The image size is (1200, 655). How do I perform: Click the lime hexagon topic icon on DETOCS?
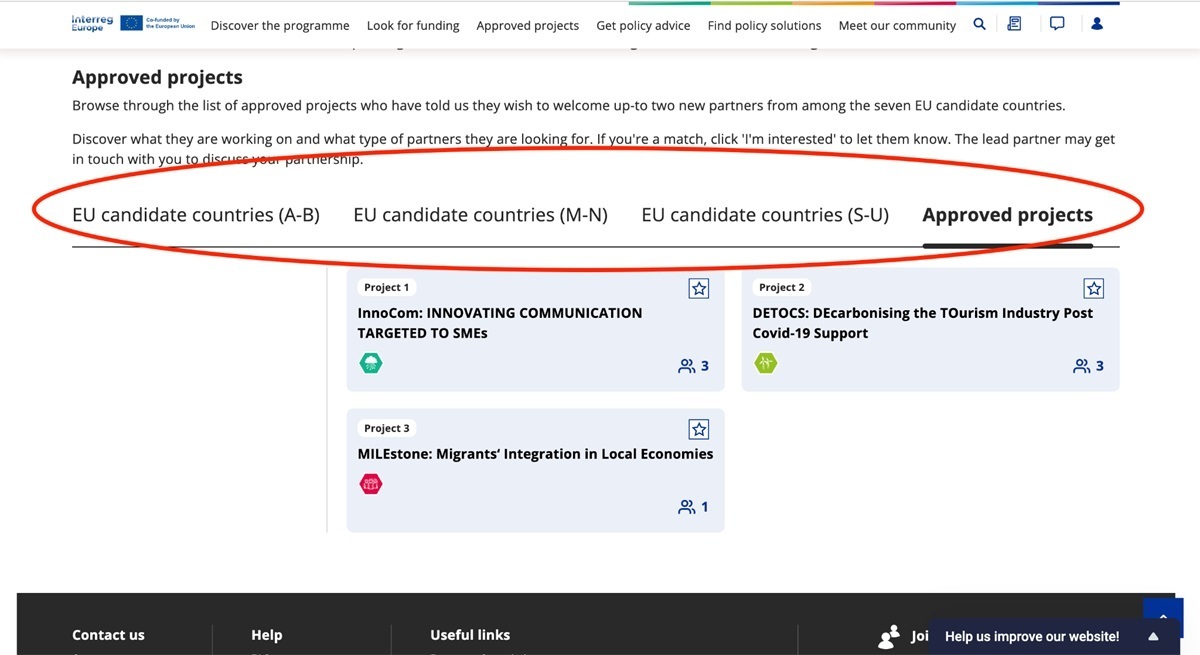click(766, 363)
